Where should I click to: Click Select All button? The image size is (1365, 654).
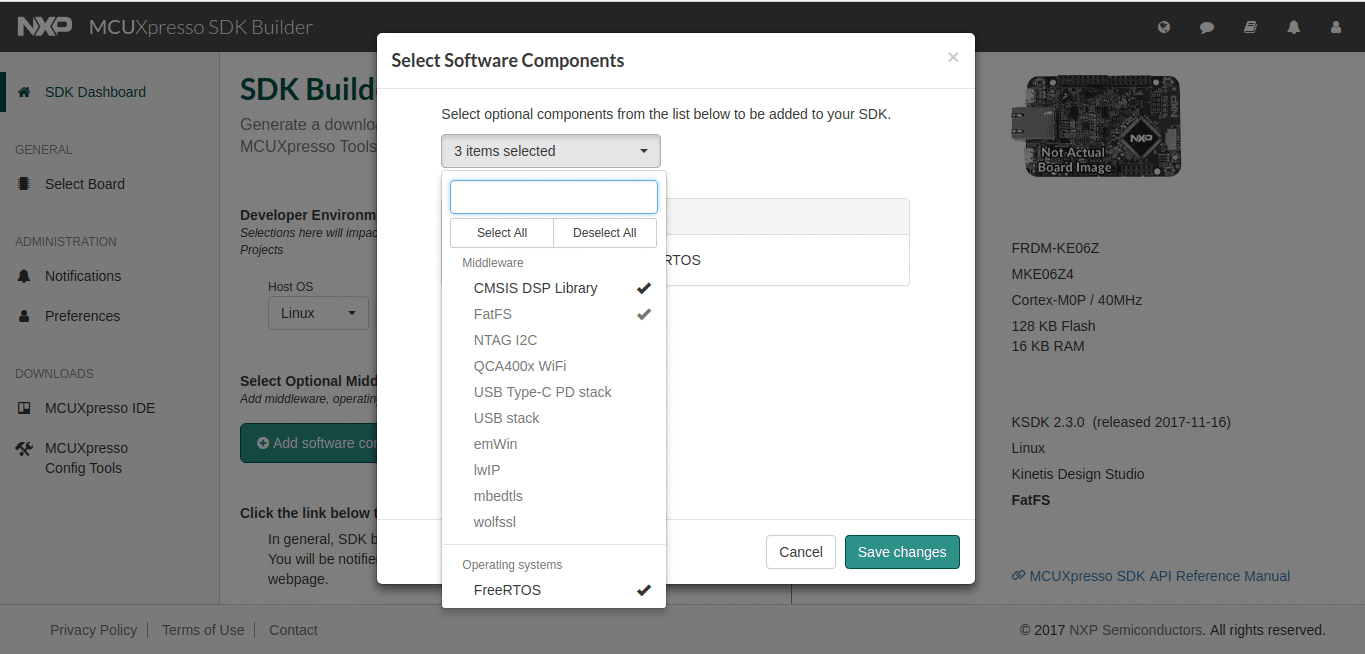(x=502, y=233)
